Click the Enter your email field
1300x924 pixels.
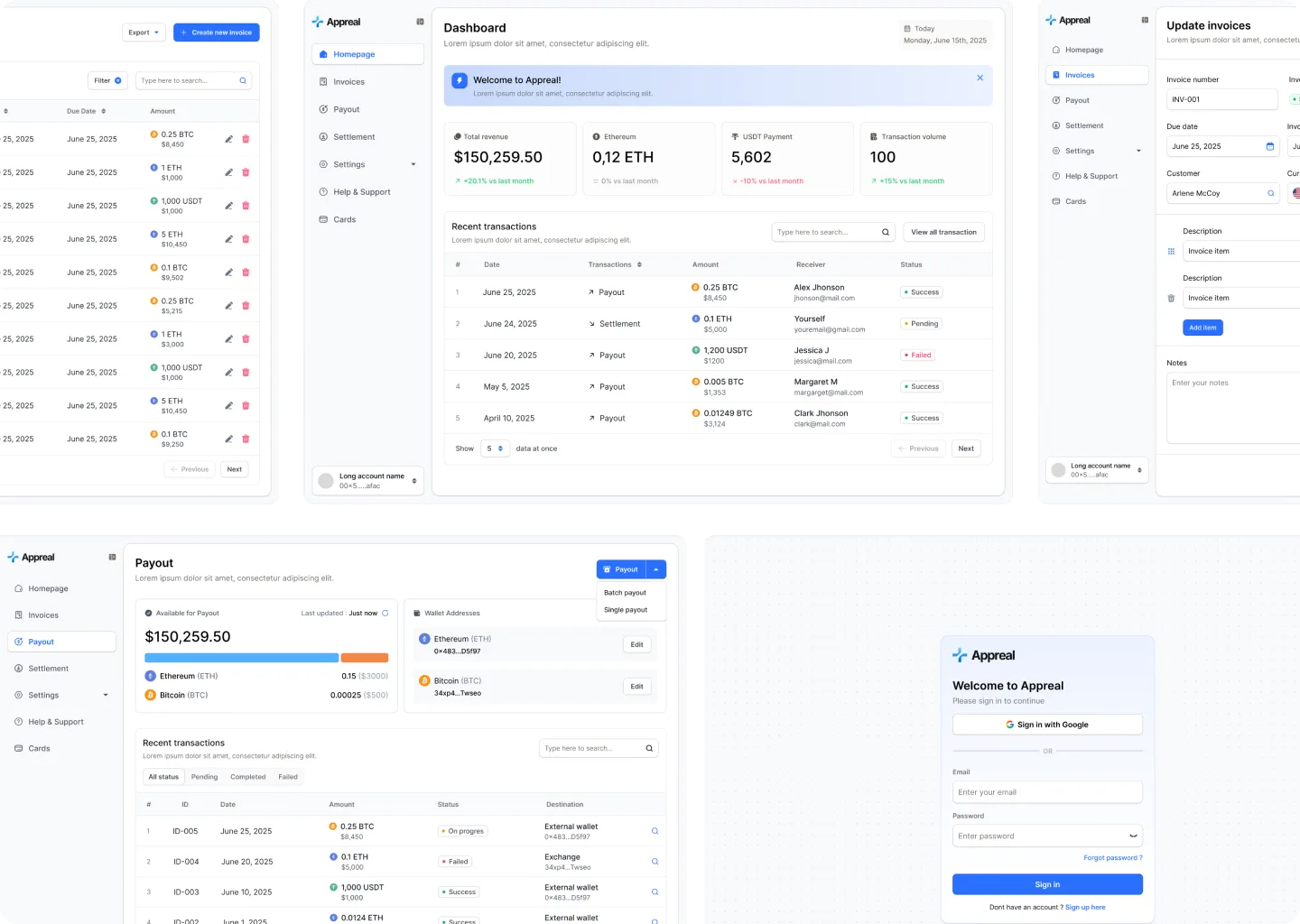pyautogui.click(x=1047, y=792)
